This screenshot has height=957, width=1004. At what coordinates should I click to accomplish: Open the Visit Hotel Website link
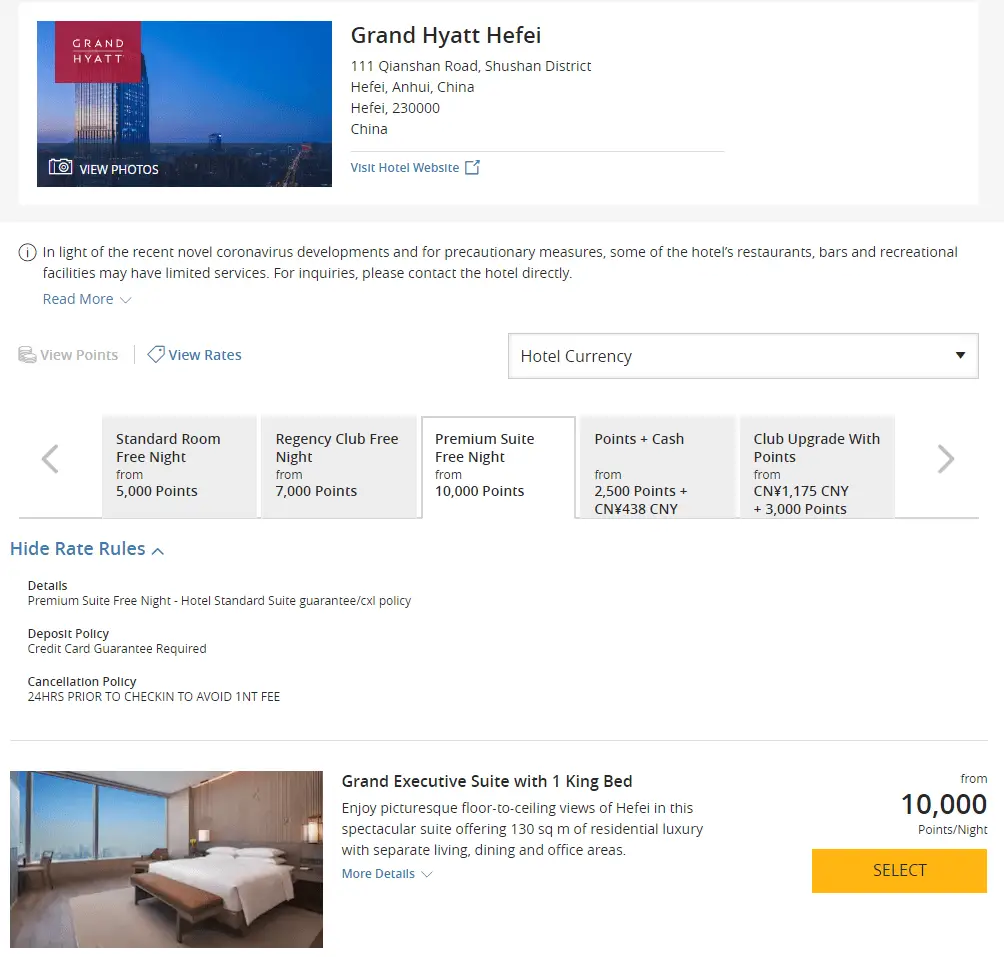point(405,168)
